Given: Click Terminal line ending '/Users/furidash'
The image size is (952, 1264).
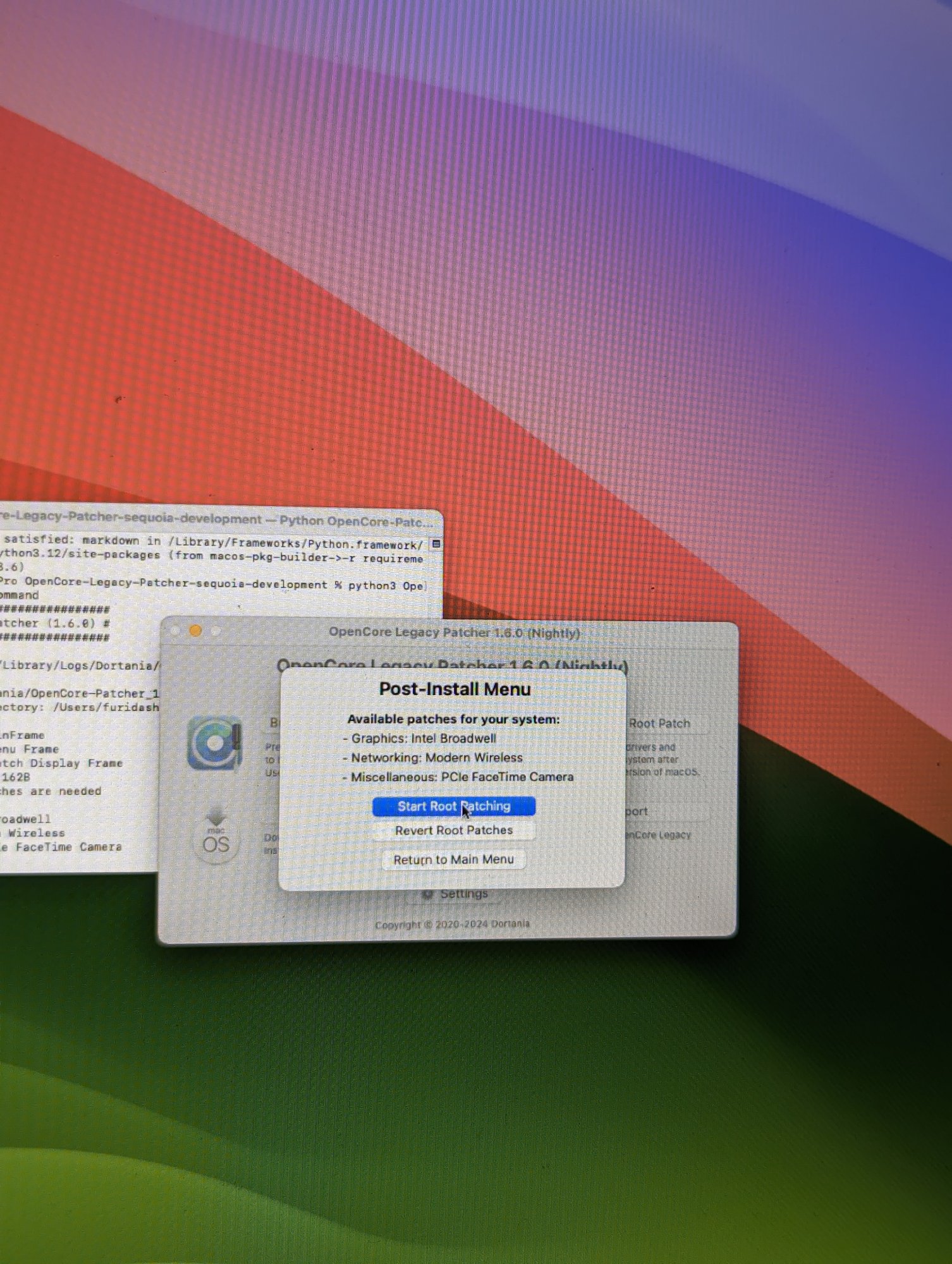Looking at the screenshot, I should coord(79,707).
